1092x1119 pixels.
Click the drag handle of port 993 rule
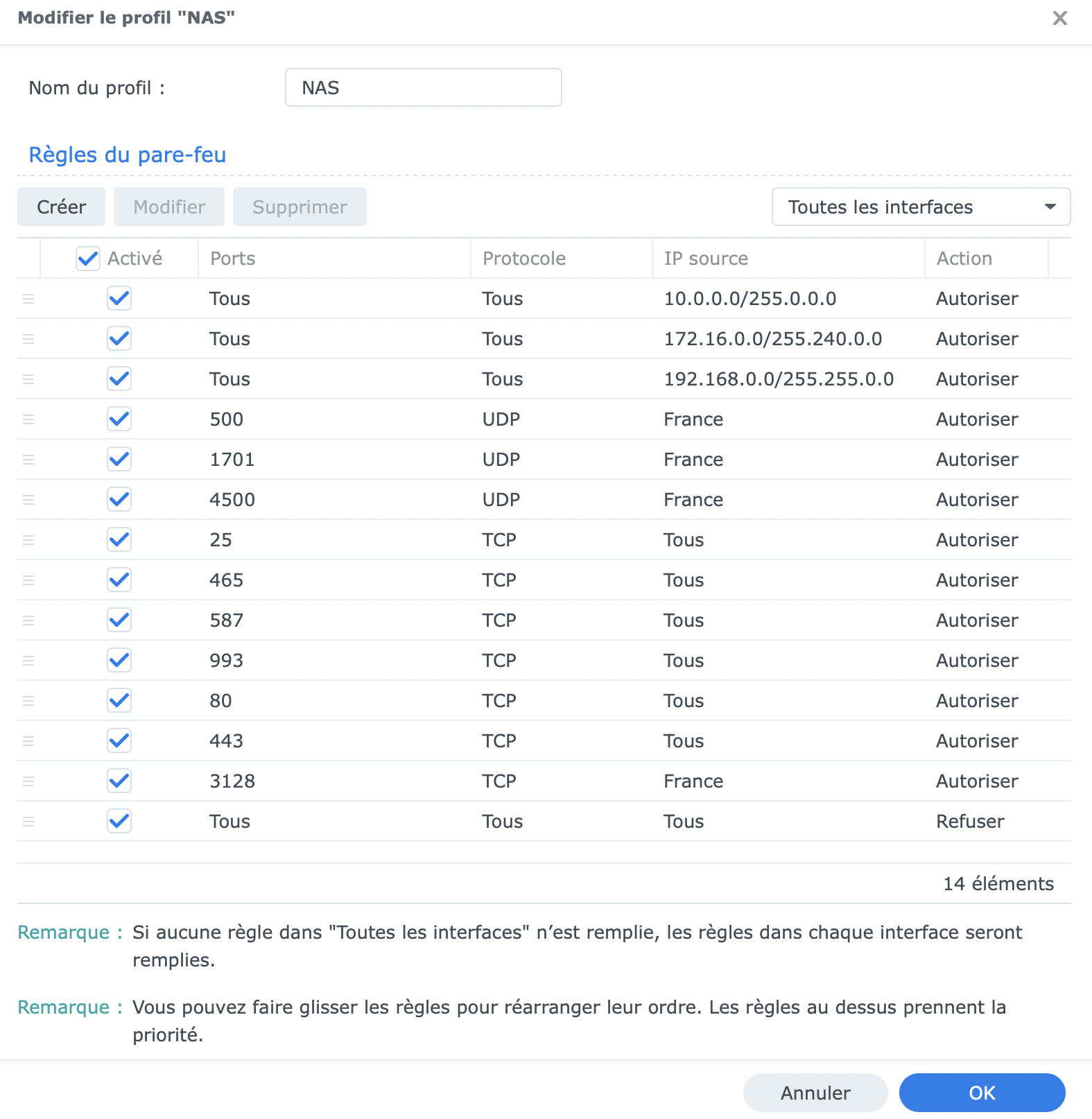coord(28,661)
